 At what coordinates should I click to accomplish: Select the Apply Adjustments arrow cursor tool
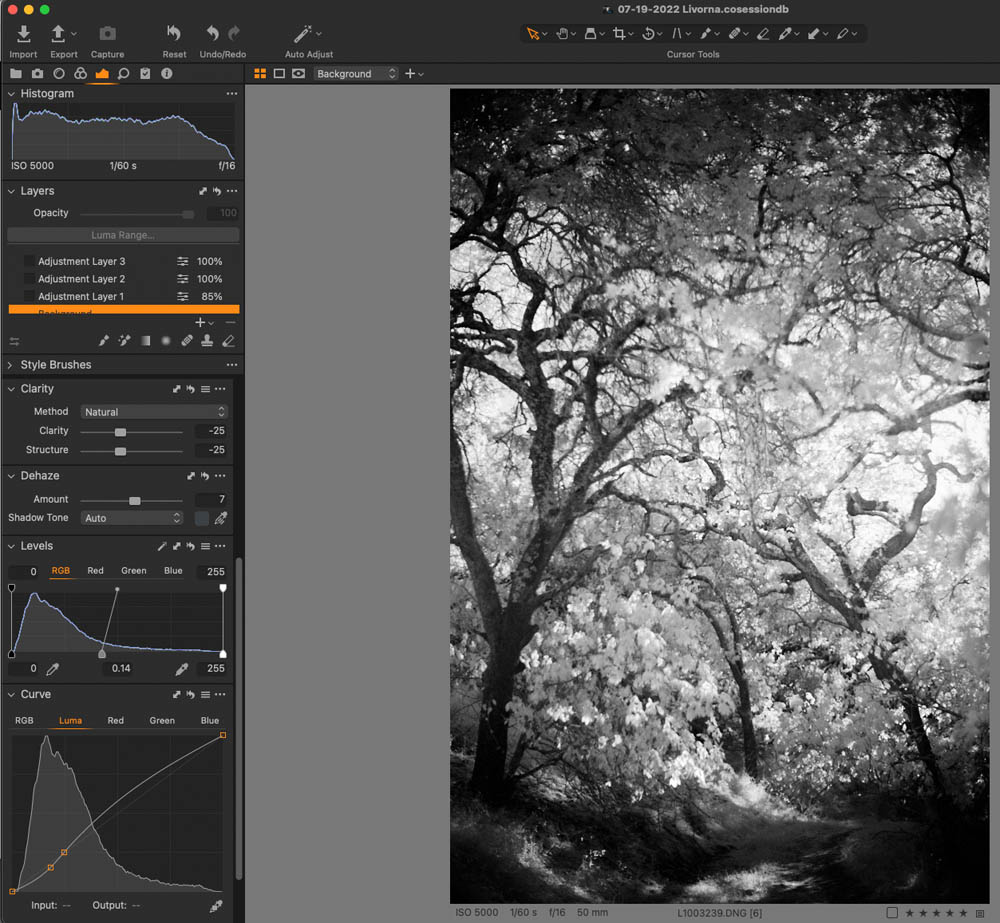(x=814, y=34)
